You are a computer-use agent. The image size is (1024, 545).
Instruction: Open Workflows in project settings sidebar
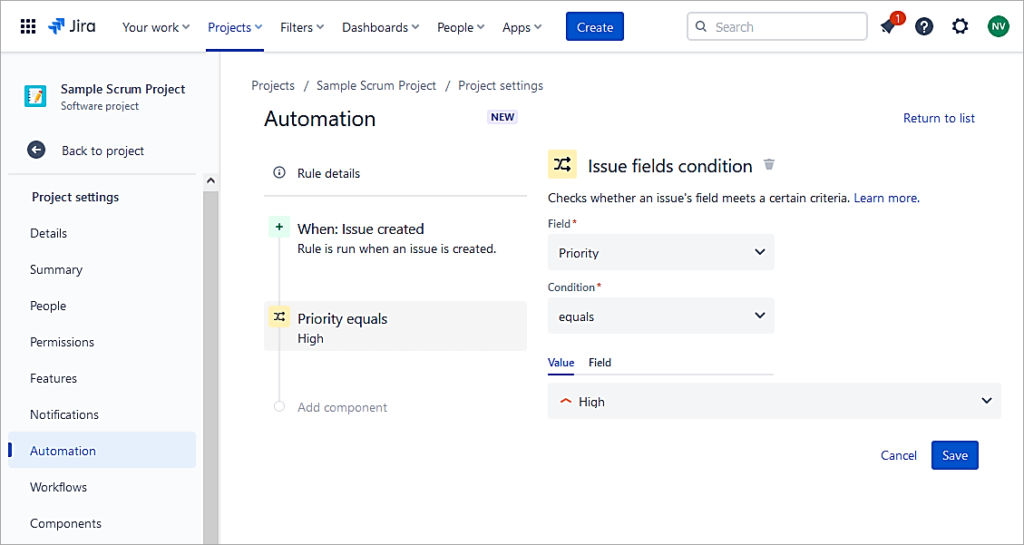coord(58,487)
